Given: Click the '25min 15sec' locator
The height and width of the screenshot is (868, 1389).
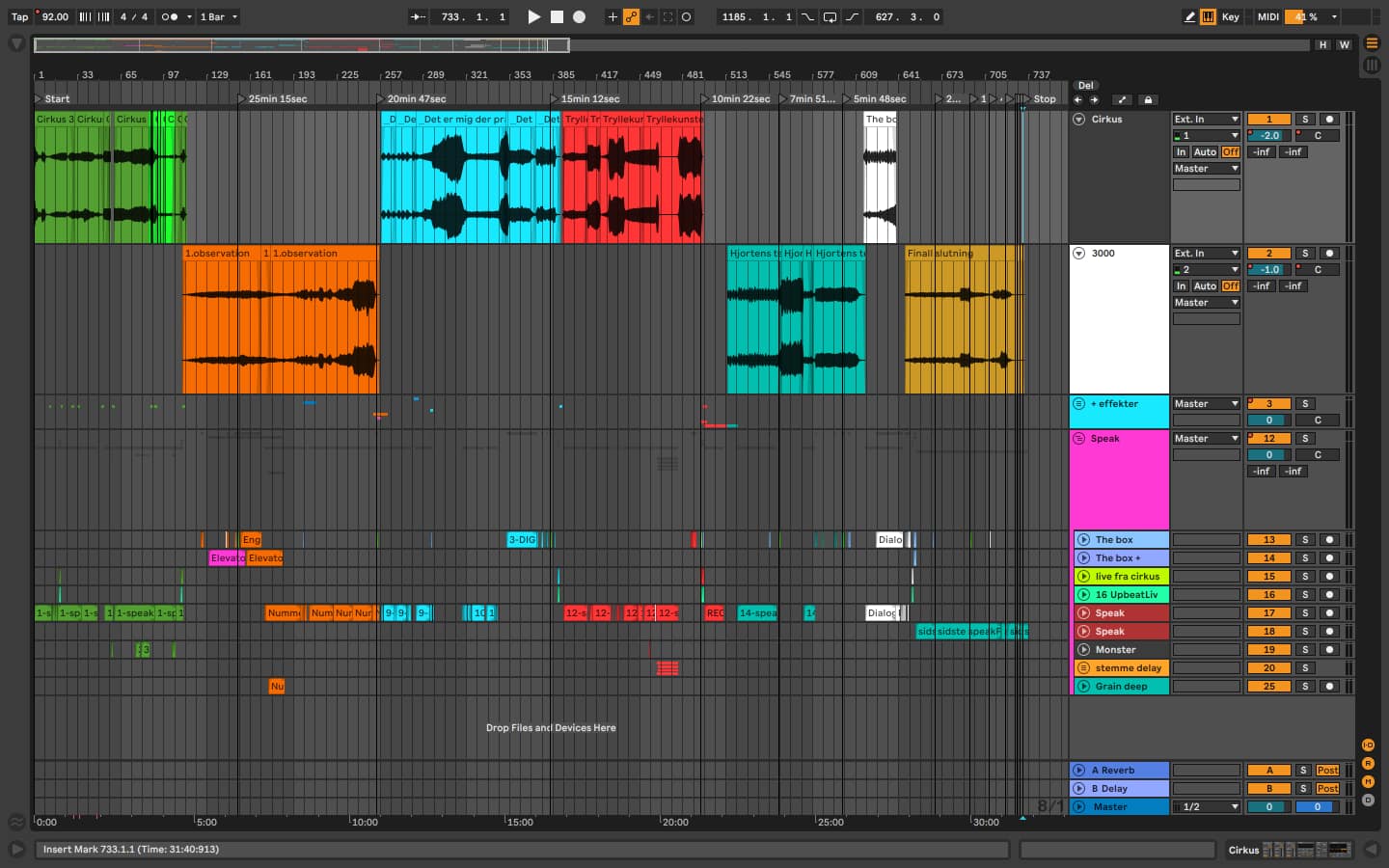Looking at the screenshot, I should [x=272, y=98].
